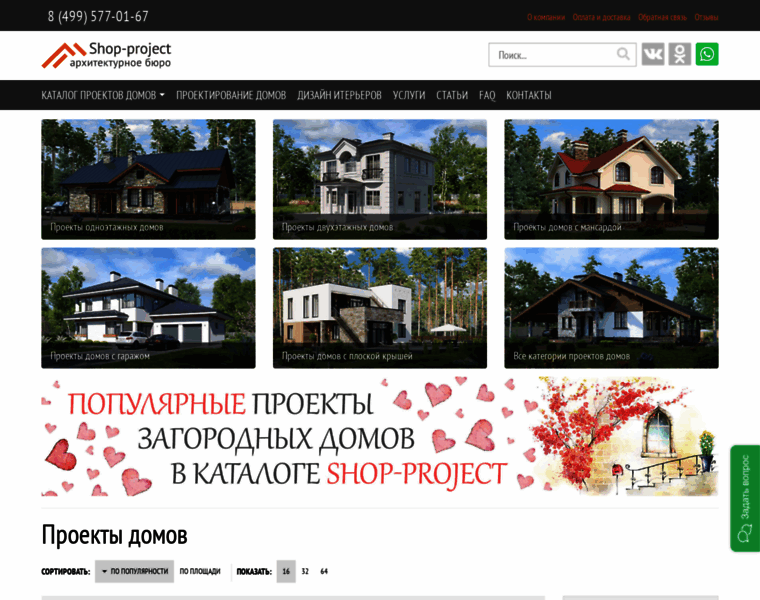Open the VK social network icon
This screenshot has width=760, height=600.
(x=653, y=54)
